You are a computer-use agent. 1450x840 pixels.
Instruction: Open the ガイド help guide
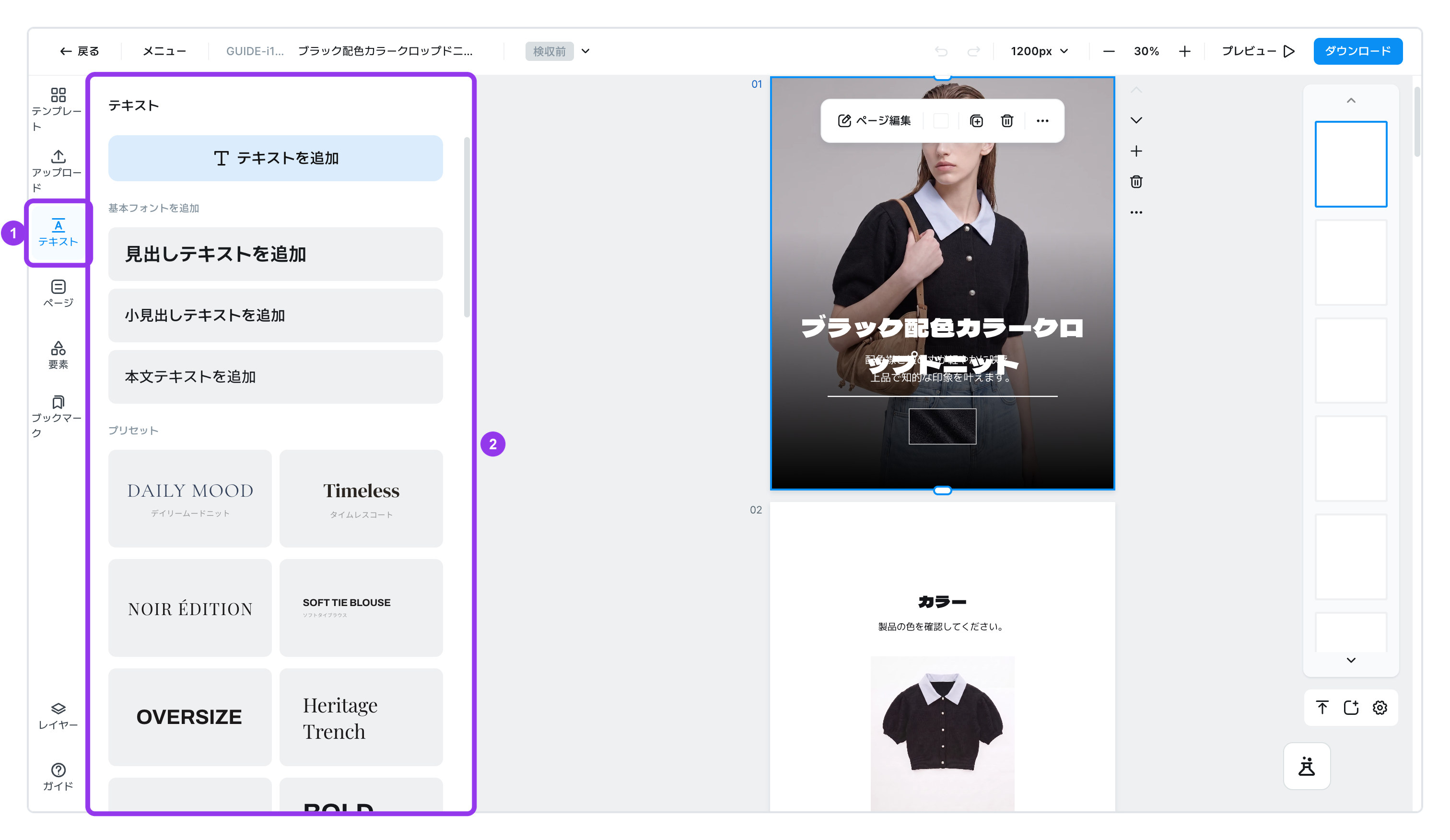tap(58, 777)
